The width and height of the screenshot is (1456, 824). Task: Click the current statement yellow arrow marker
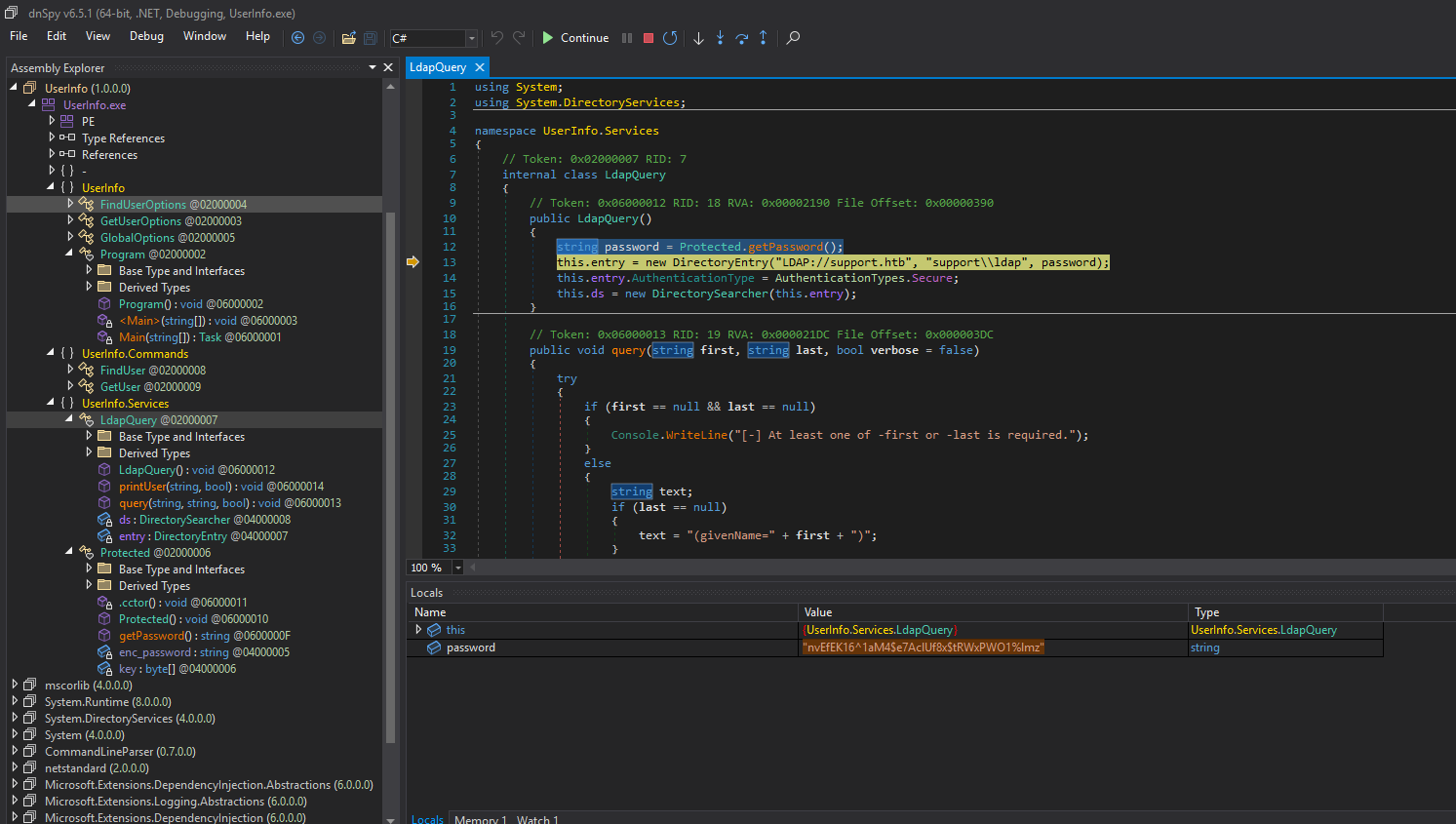[x=413, y=262]
